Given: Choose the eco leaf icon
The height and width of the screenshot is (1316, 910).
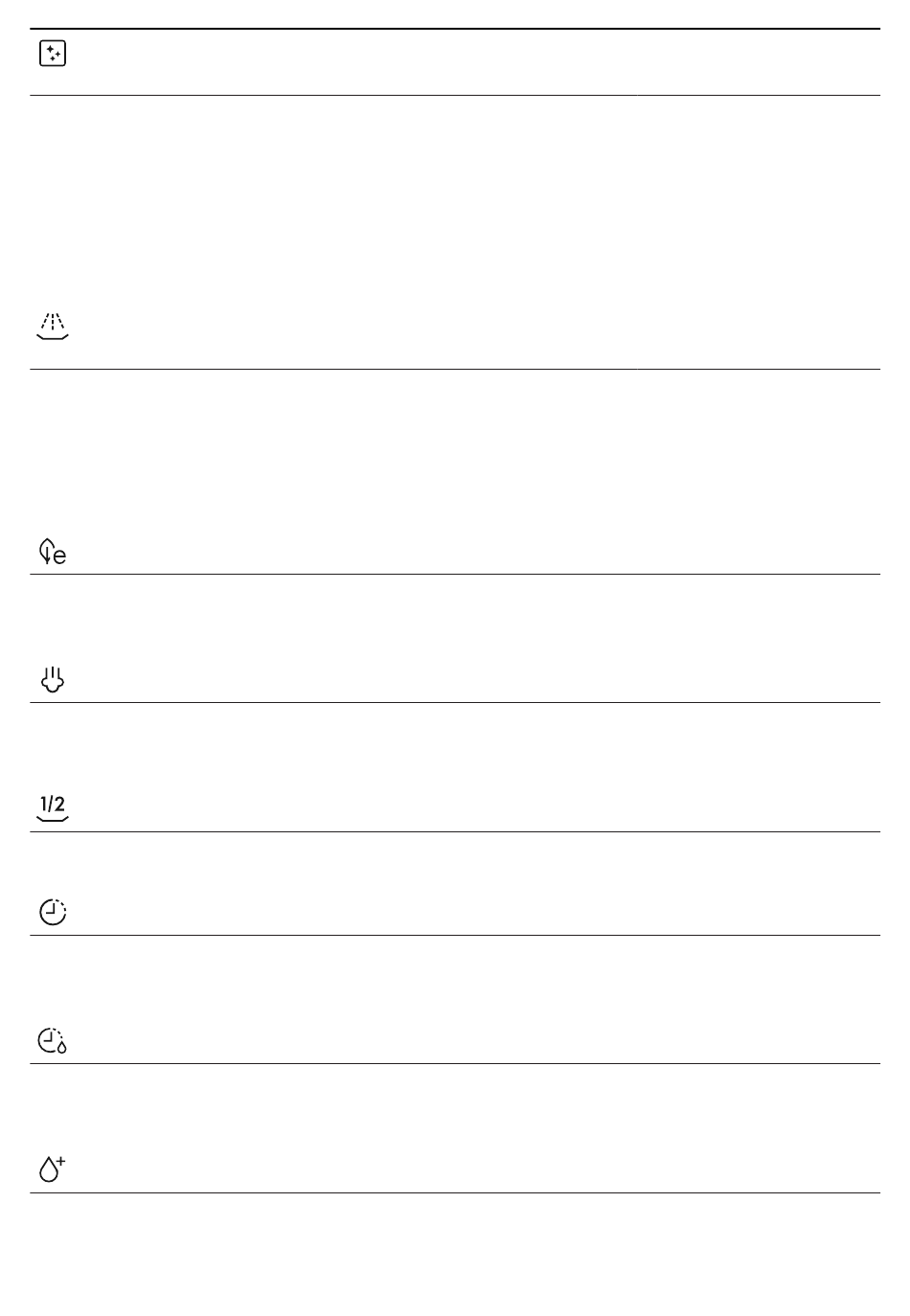Looking at the screenshot, I should (53, 552).
